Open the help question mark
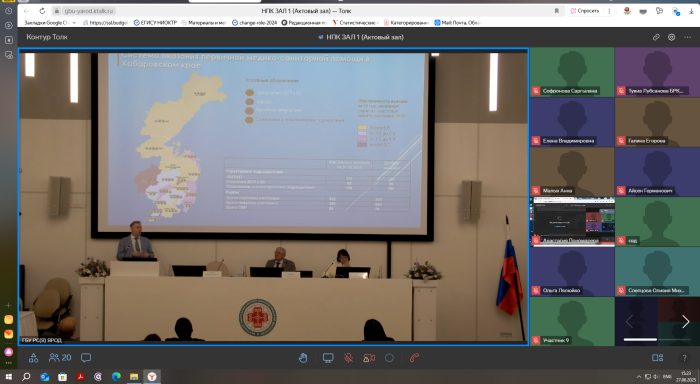This screenshot has width=700, height=384. coord(684,358)
